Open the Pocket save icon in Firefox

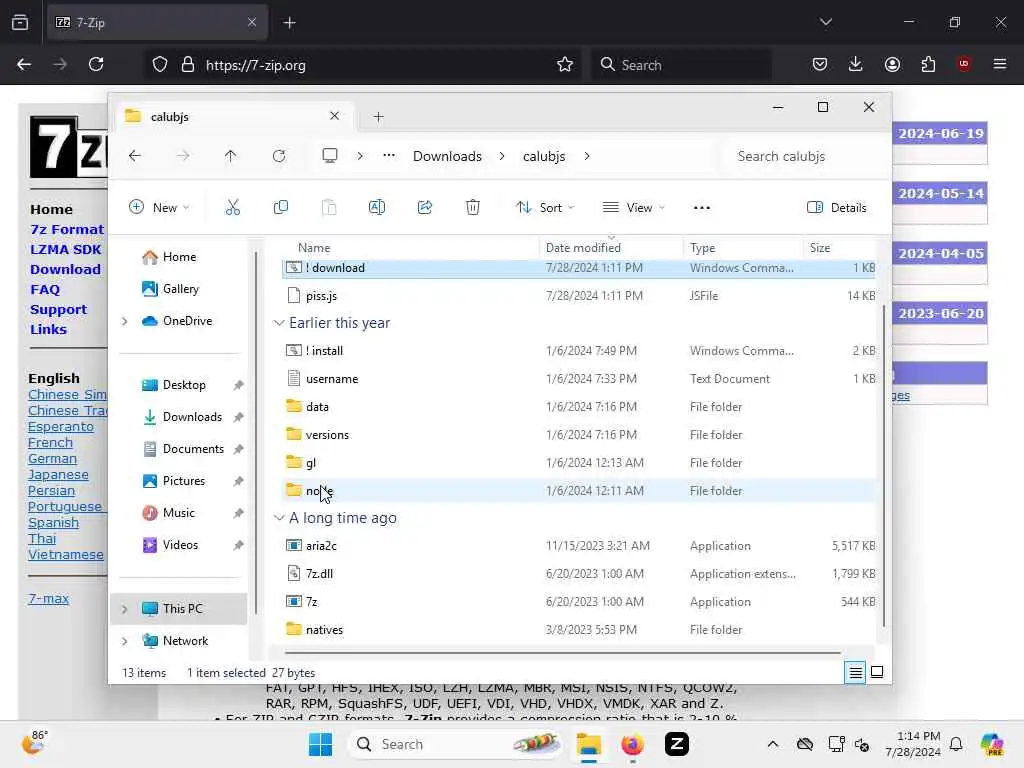pos(820,64)
